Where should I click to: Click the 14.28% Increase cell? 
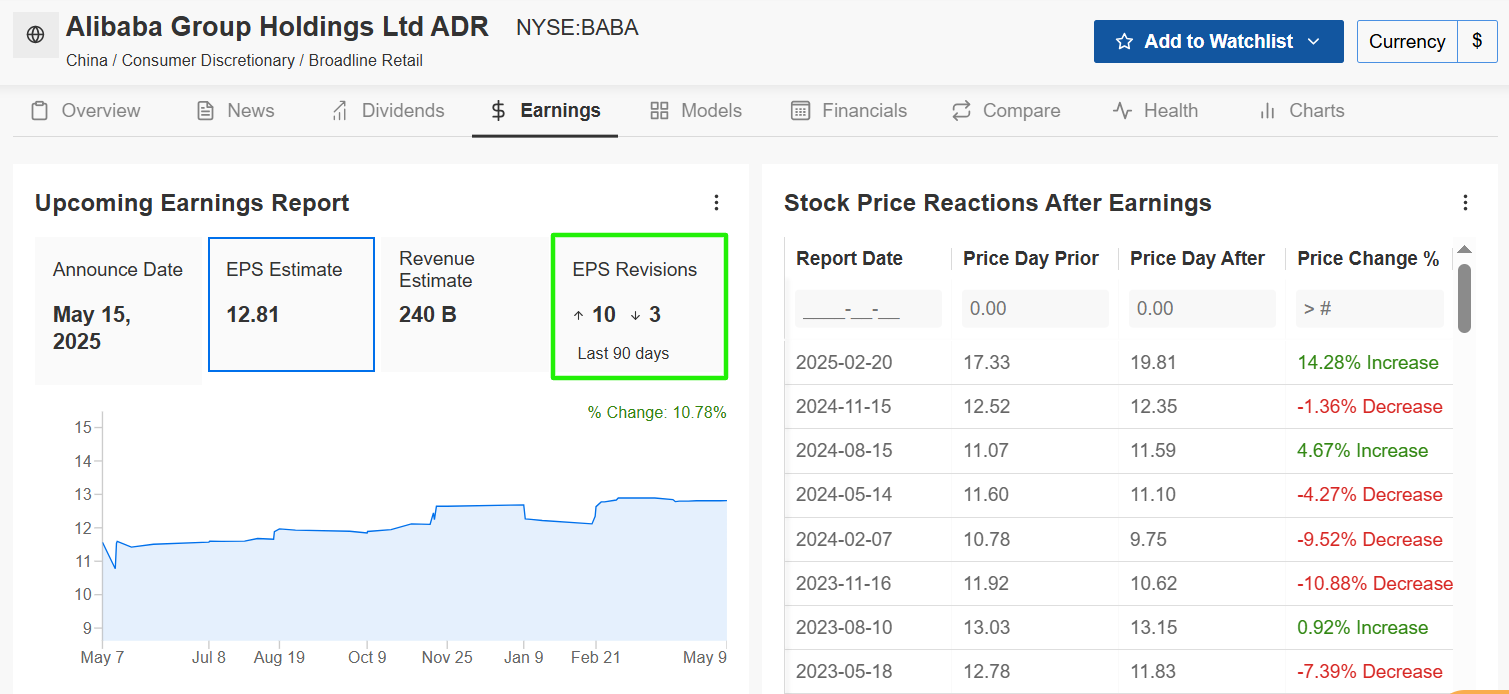1368,363
